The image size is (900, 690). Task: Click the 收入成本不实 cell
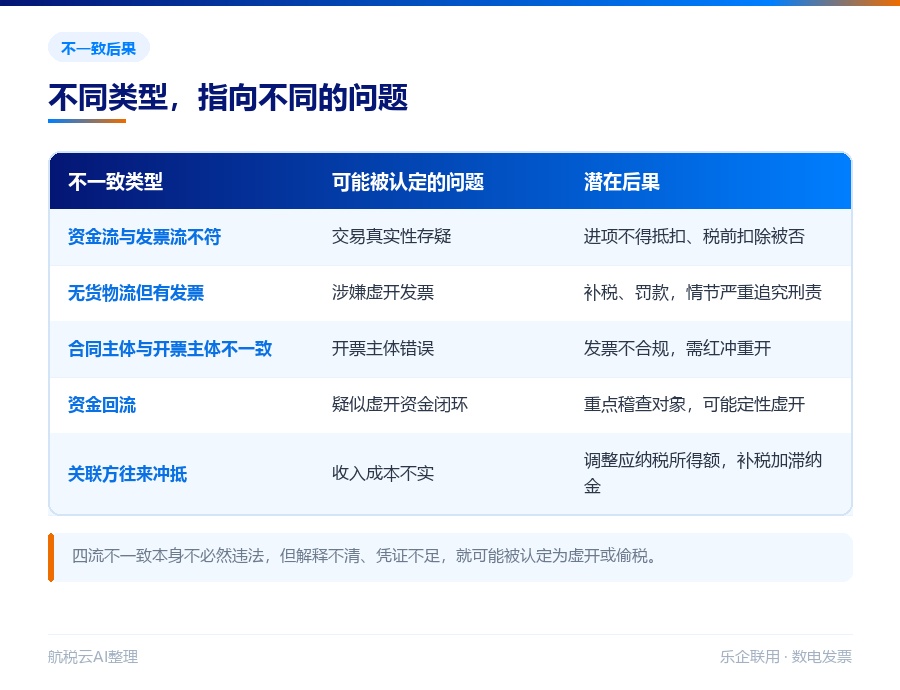pyautogui.click(x=383, y=474)
